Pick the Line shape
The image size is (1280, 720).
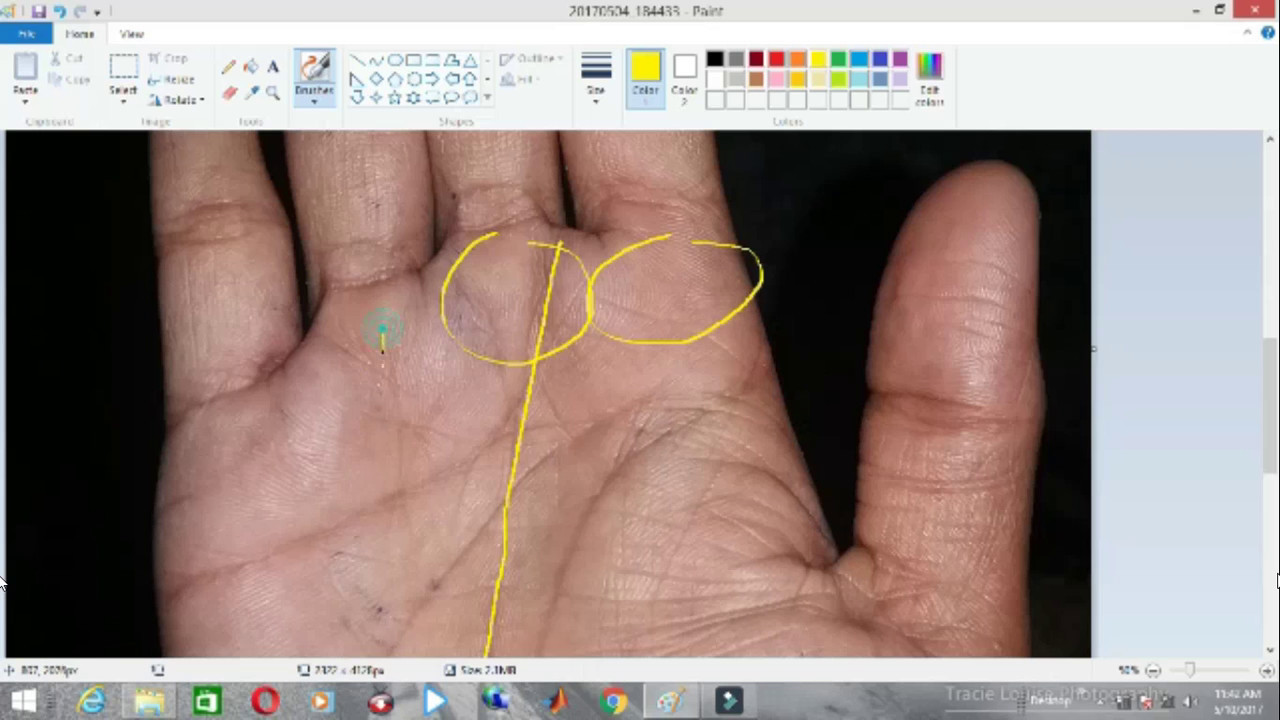click(357, 61)
